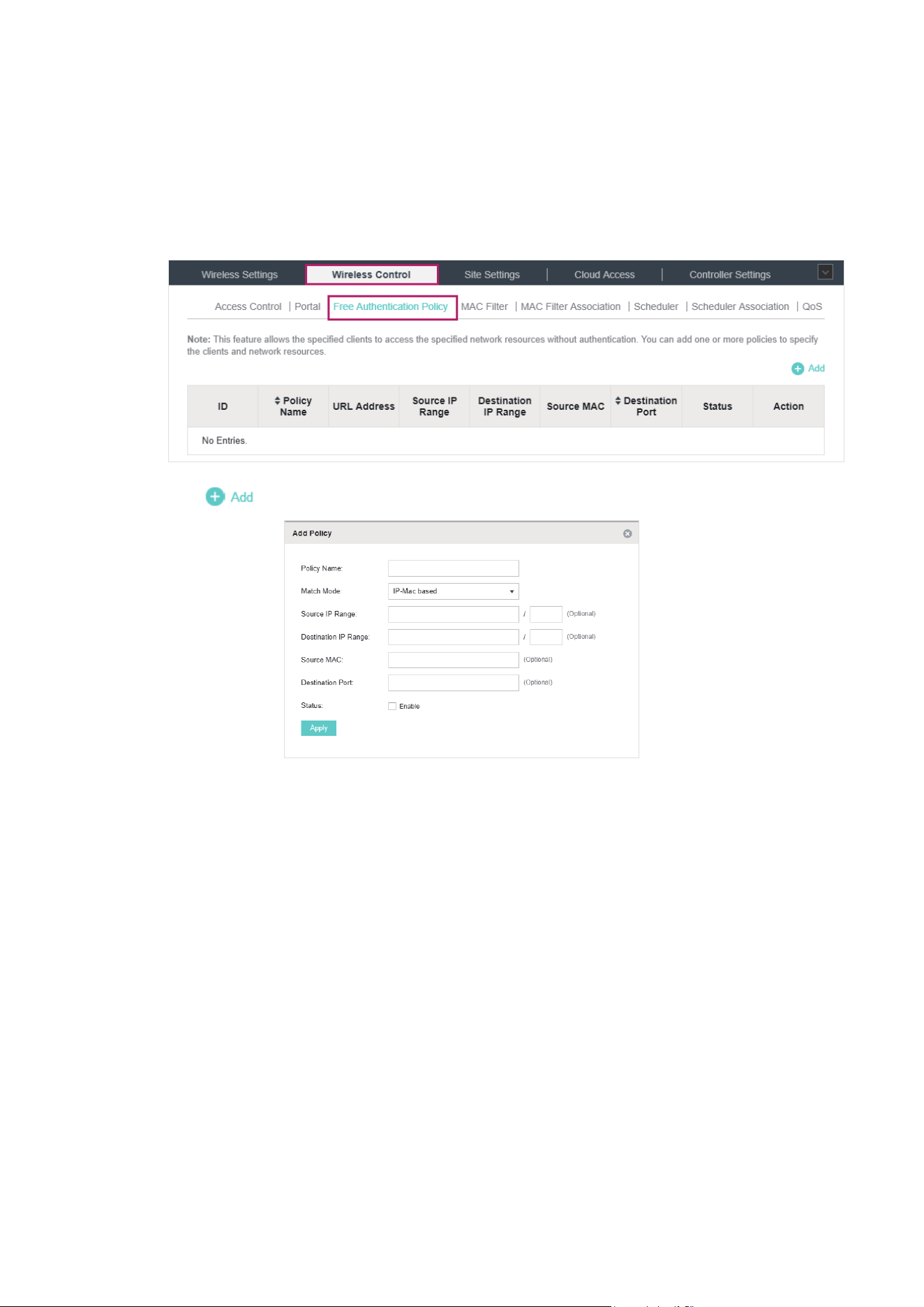Switch to Wireless Settings tab

coord(239,274)
